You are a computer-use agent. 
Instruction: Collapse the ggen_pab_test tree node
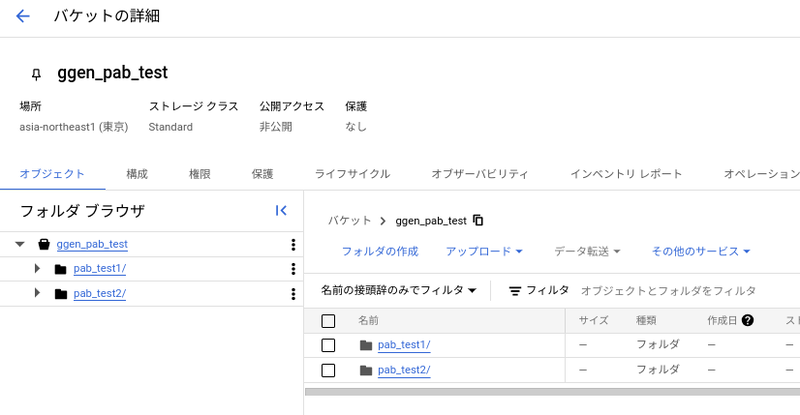point(20,245)
